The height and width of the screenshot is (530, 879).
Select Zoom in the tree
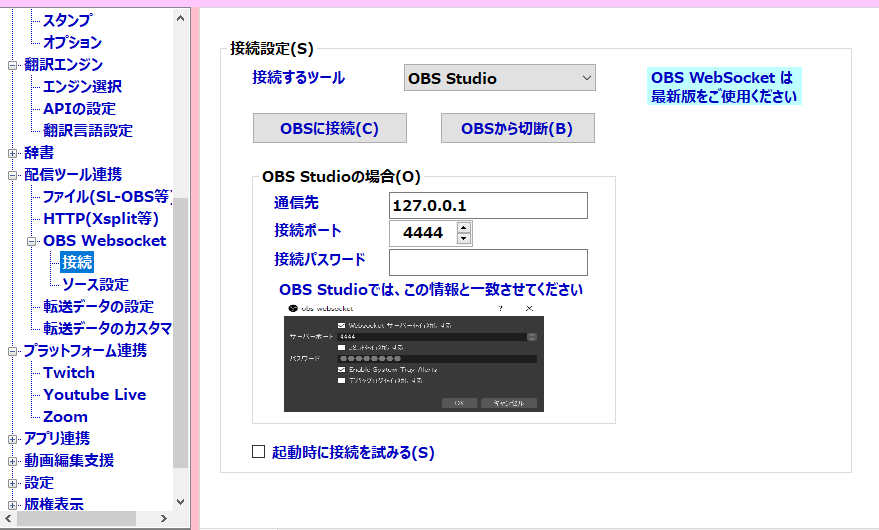[x=66, y=417]
